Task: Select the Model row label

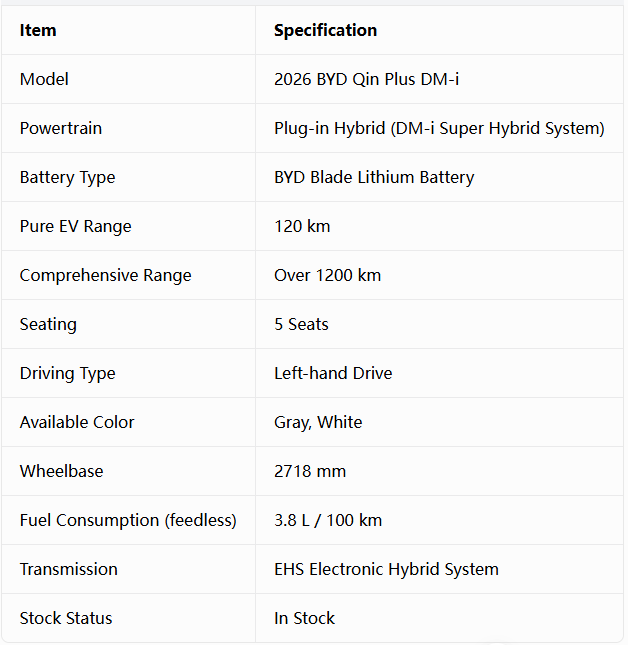Action: 44,79
